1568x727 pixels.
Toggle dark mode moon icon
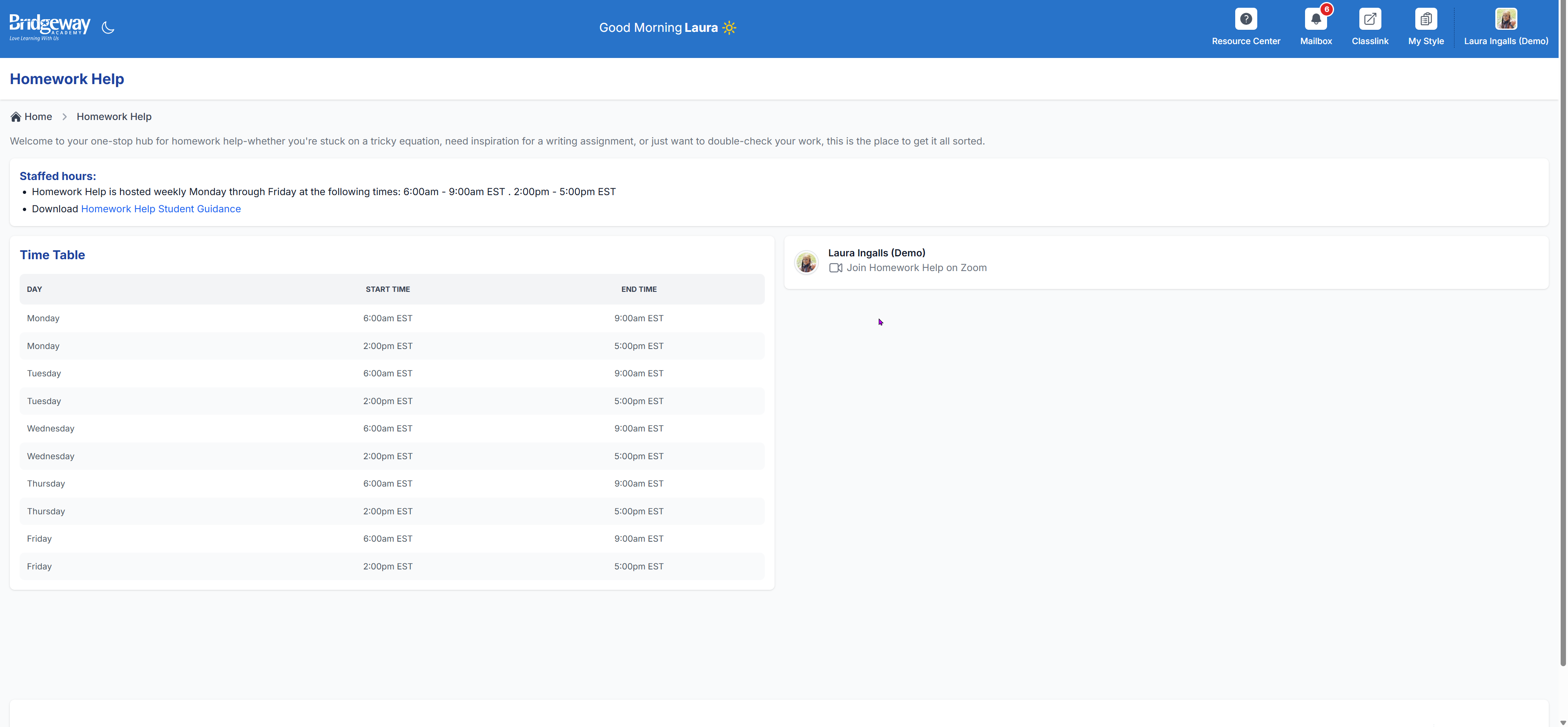click(x=108, y=27)
